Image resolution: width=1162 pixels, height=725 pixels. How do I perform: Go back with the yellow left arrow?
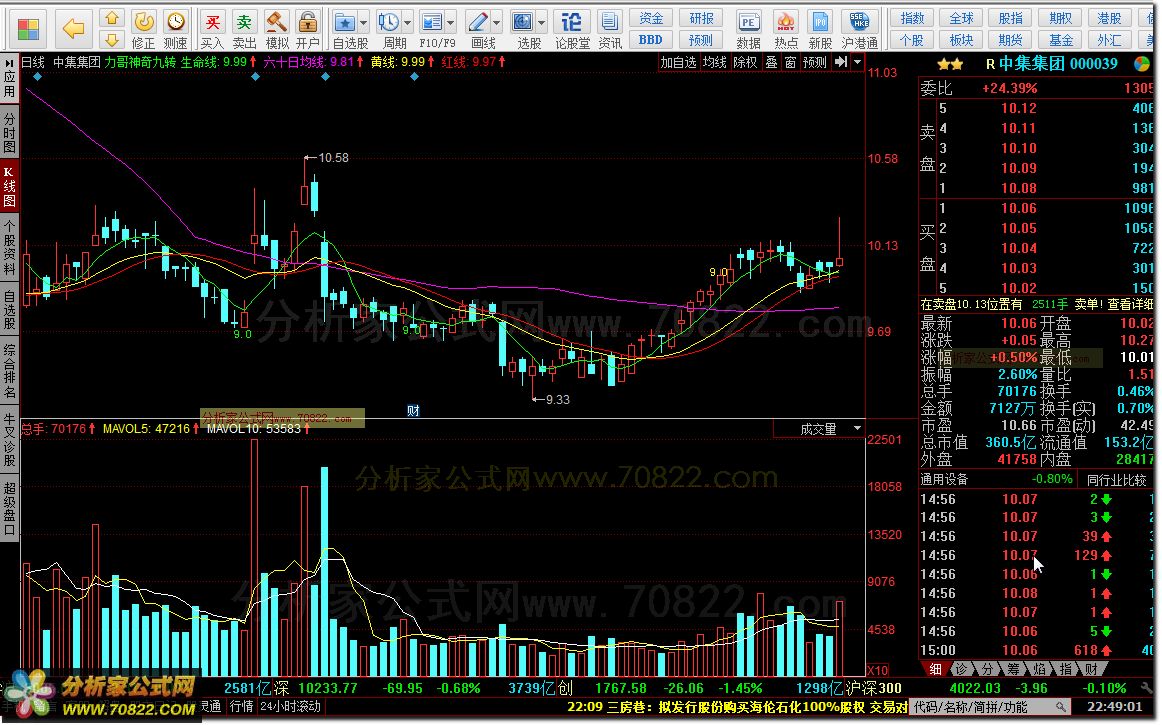(x=73, y=29)
